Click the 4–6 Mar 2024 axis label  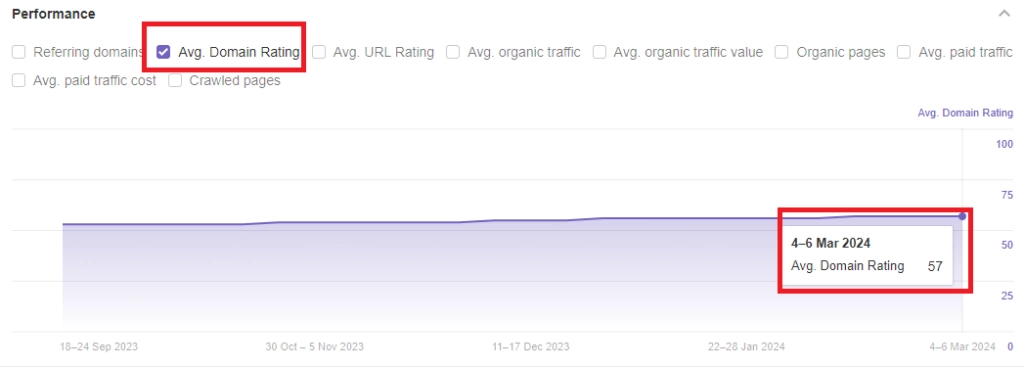click(x=963, y=347)
